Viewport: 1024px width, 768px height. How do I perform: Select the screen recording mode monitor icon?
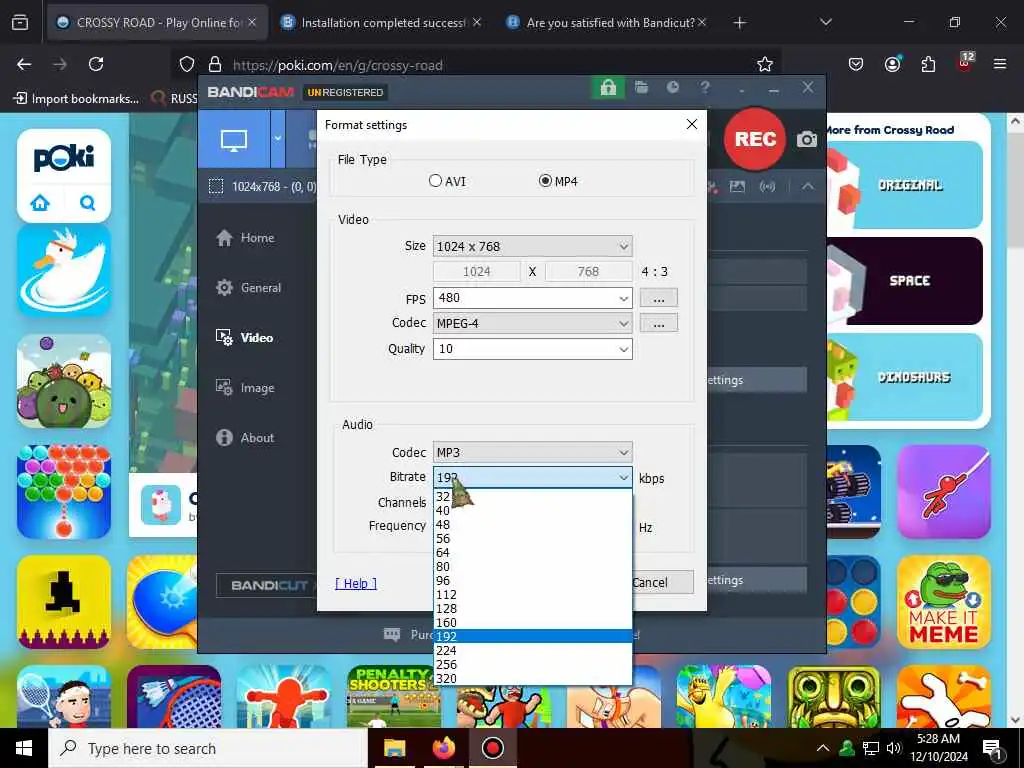234,139
